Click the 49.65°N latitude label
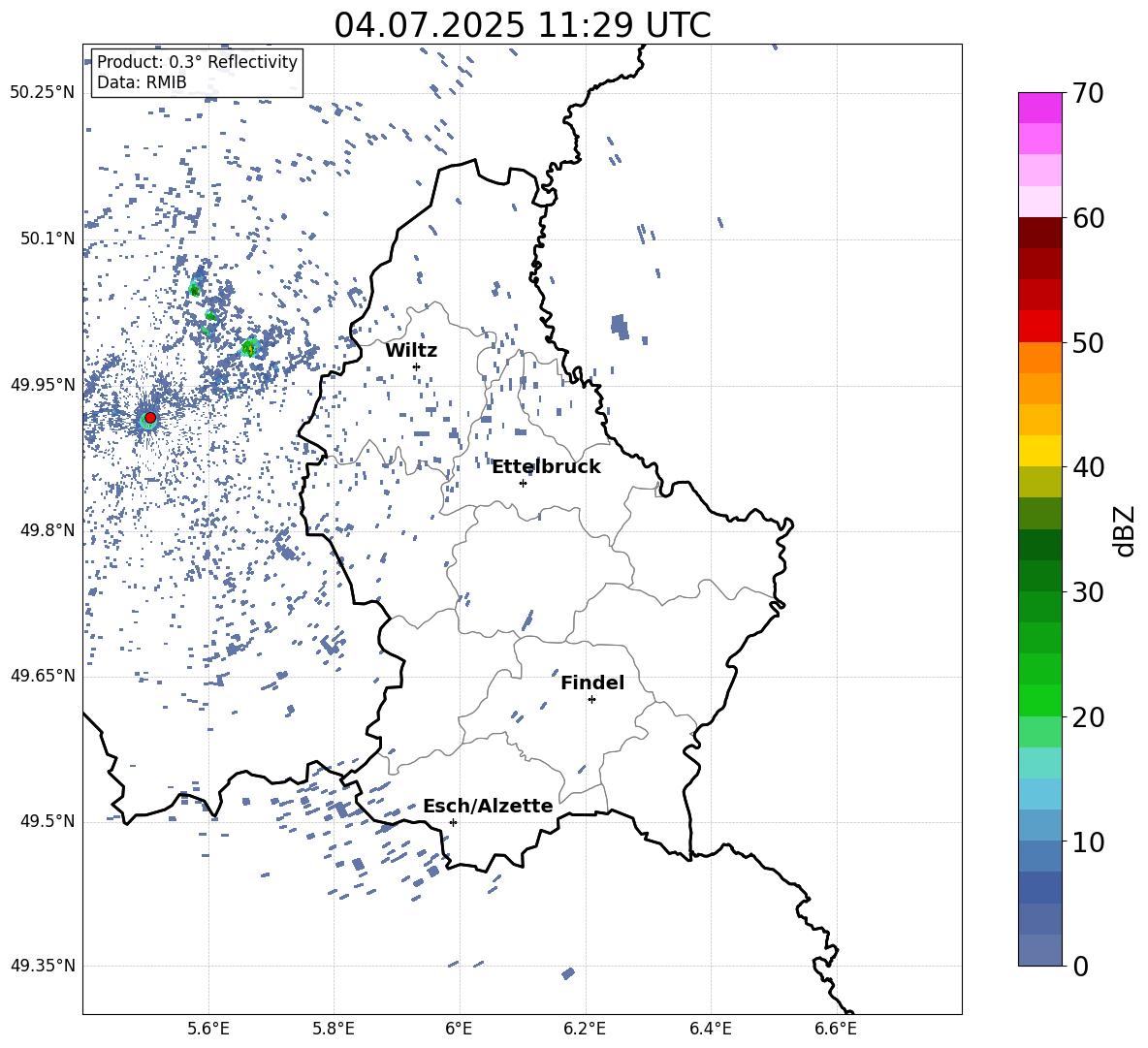 43,676
